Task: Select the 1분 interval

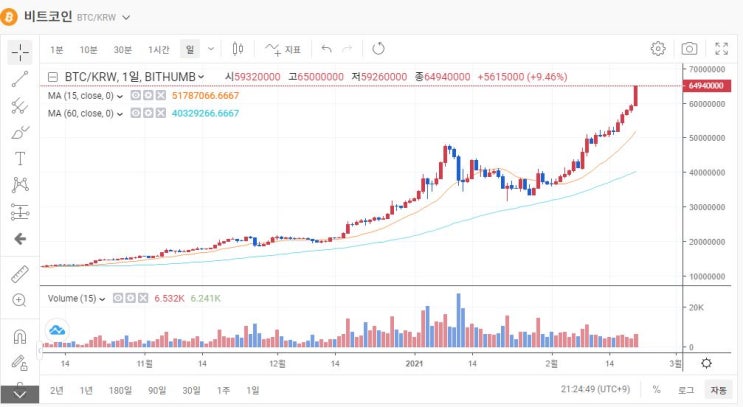Action: pyautogui.click(x=56, y=50)
